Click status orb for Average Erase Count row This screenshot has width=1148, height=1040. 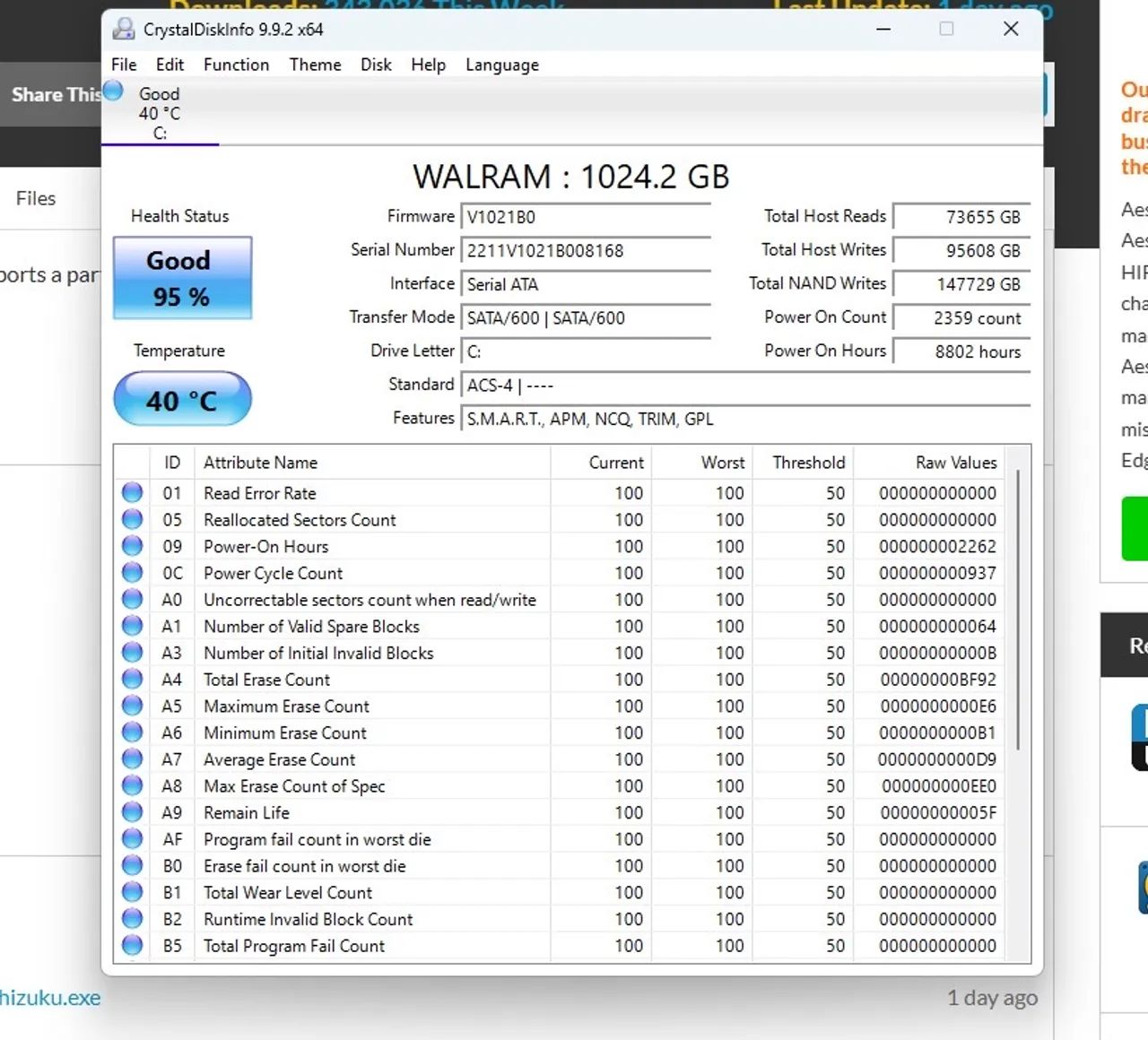click(132, 758)
